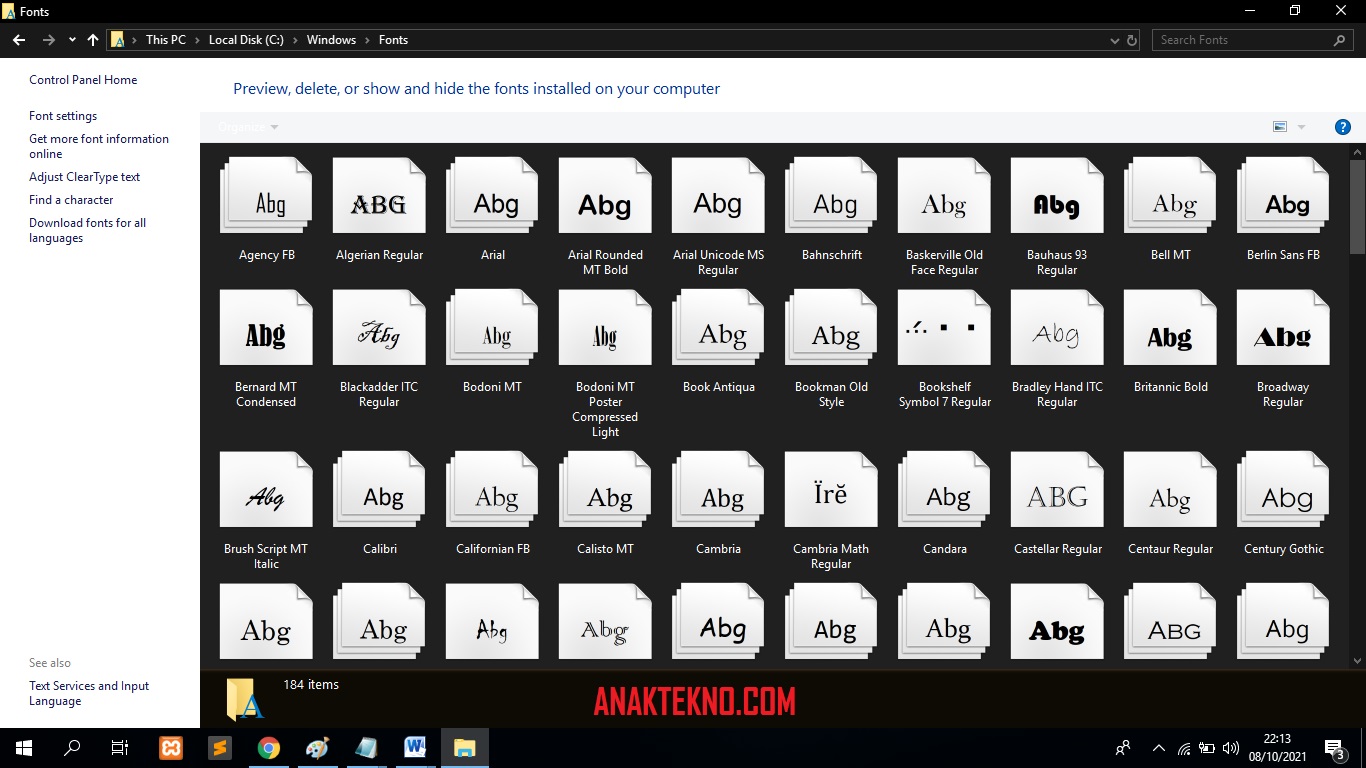
Task: Open recent locations dropdown arrow
Action: [72, 40]
